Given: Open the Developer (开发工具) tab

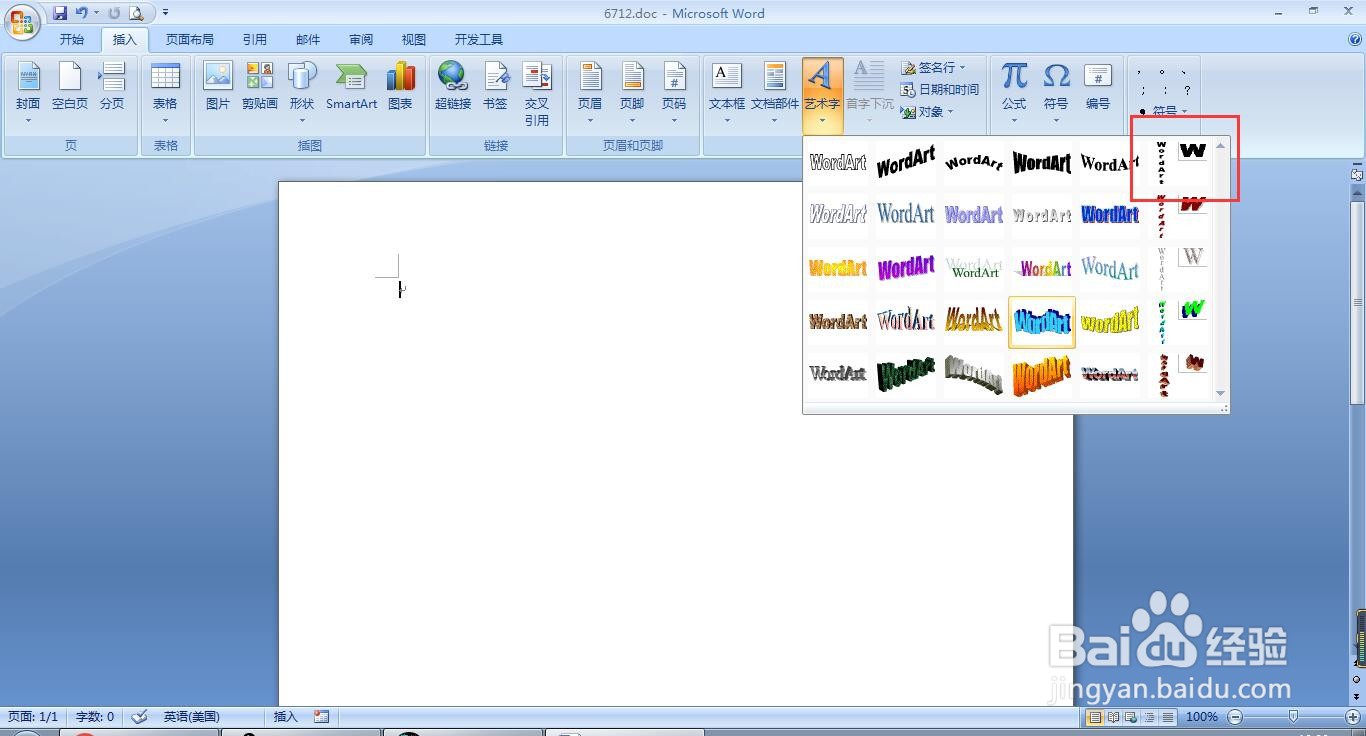Looking at the screenshot, I should 479,40.
